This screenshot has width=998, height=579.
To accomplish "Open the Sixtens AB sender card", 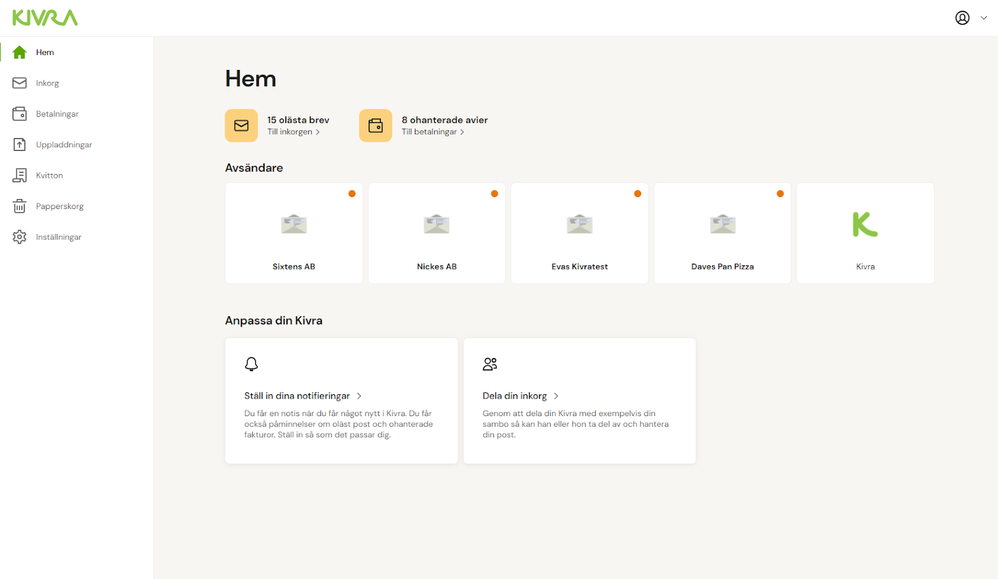I will point(294,234).
